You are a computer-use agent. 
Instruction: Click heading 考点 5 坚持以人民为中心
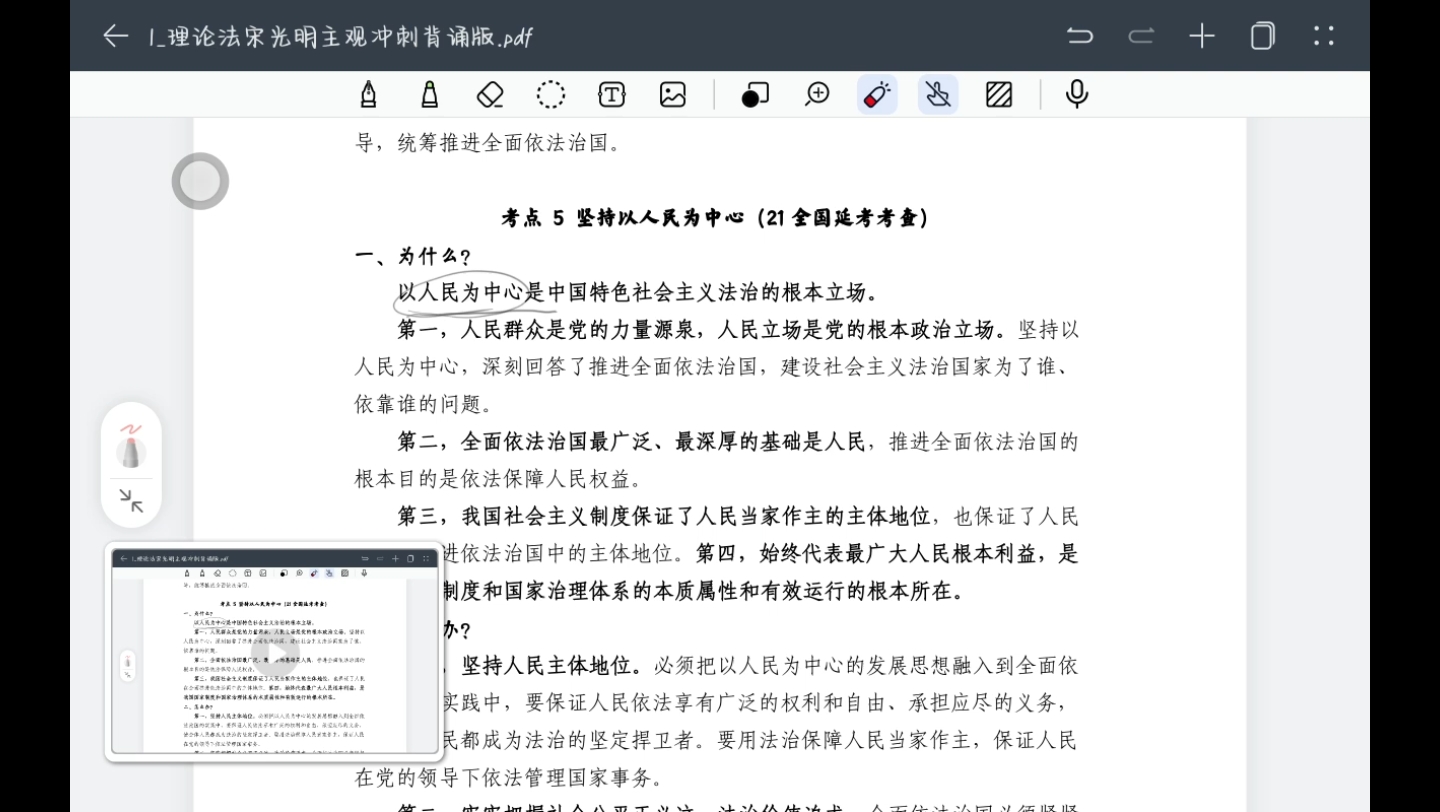715,218
